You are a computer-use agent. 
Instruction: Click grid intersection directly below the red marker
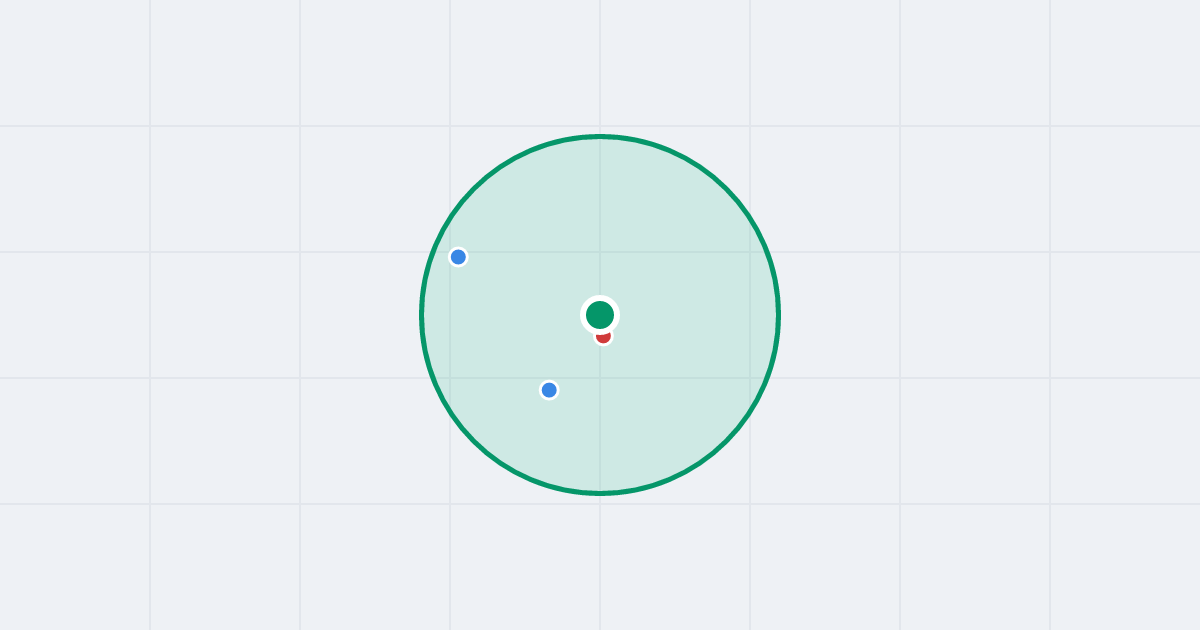point(600,378)
